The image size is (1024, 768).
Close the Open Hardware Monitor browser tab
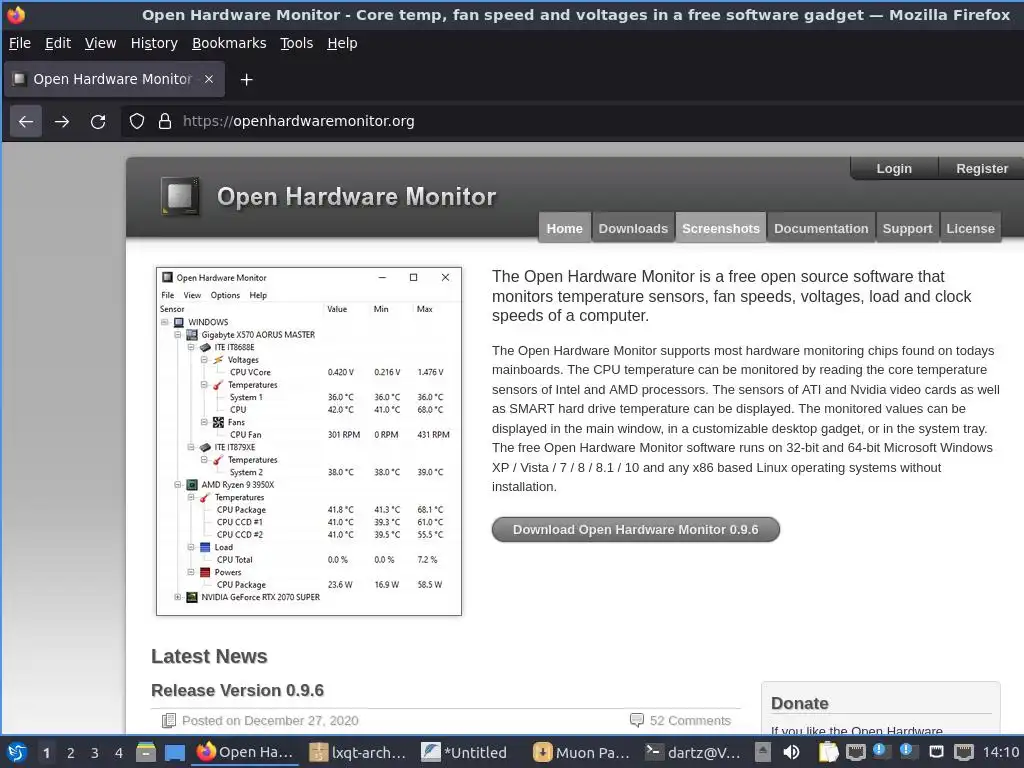[208, 79]
